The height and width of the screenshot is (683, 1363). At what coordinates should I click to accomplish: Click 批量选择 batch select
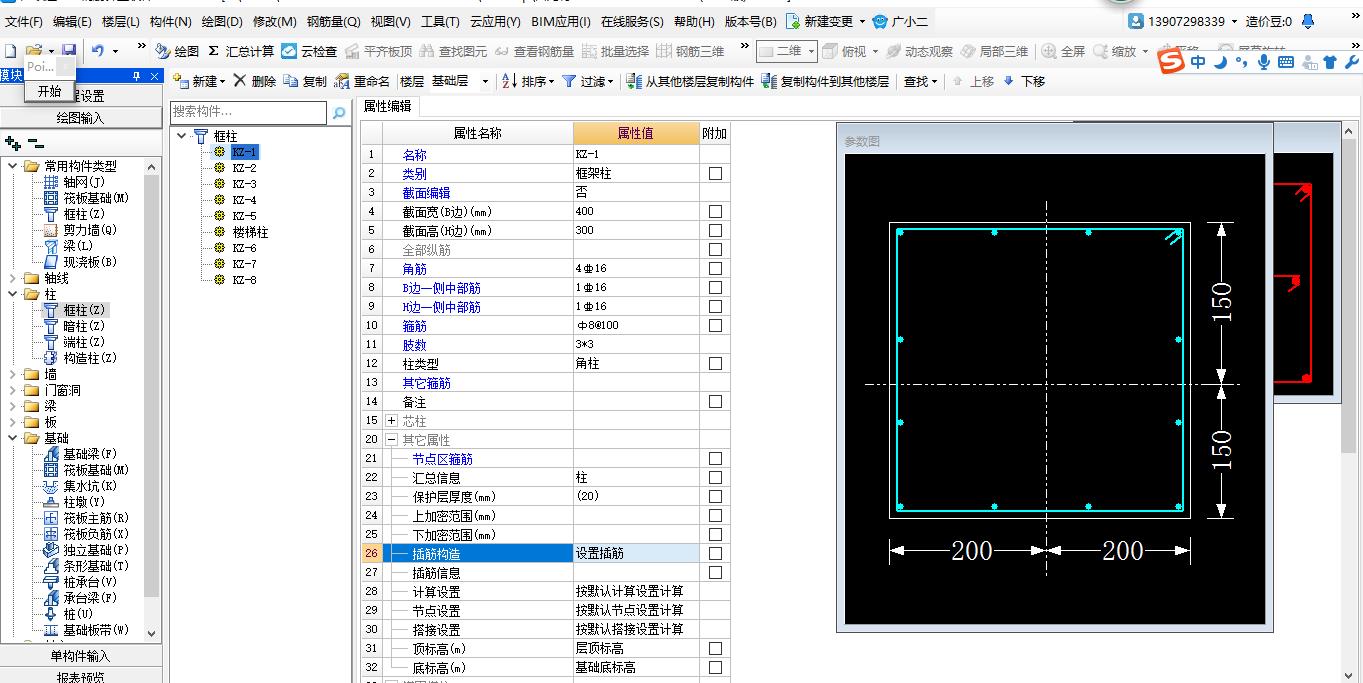[616, 51]
